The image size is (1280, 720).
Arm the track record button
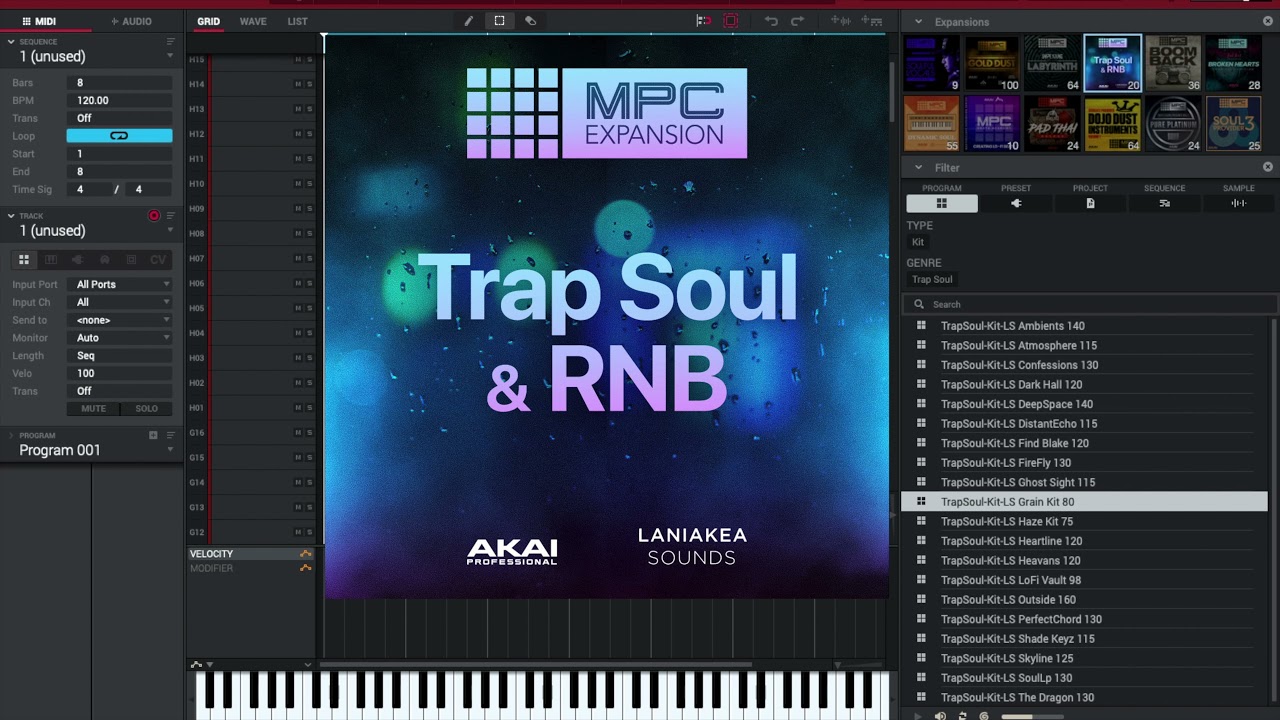[x=154, y=216]
